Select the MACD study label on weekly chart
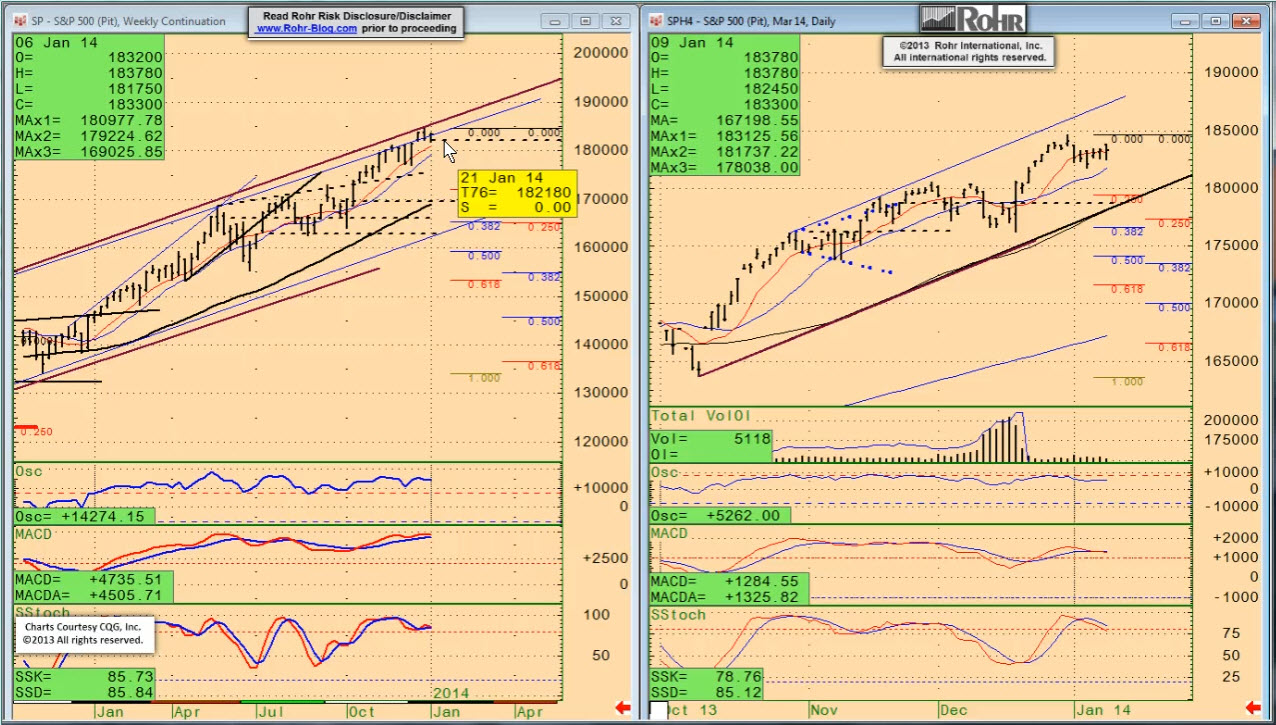 tap(33, 535)
